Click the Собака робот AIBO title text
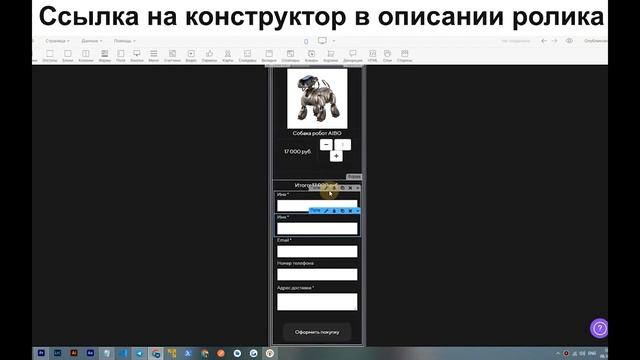The width and height of the screenshot is (640, 360). pos(317,133)
